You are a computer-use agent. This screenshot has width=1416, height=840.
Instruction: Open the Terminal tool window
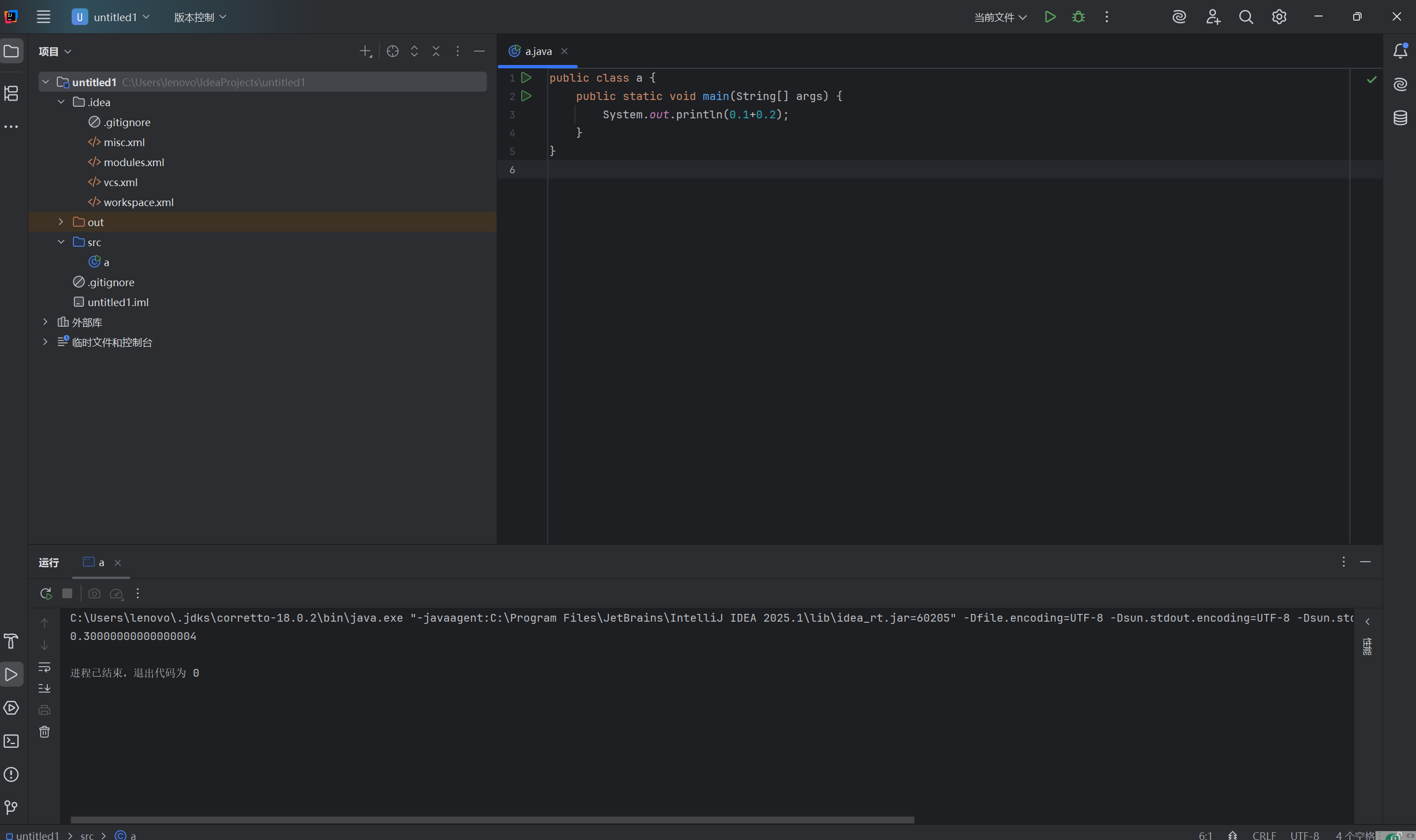[11, 741]
